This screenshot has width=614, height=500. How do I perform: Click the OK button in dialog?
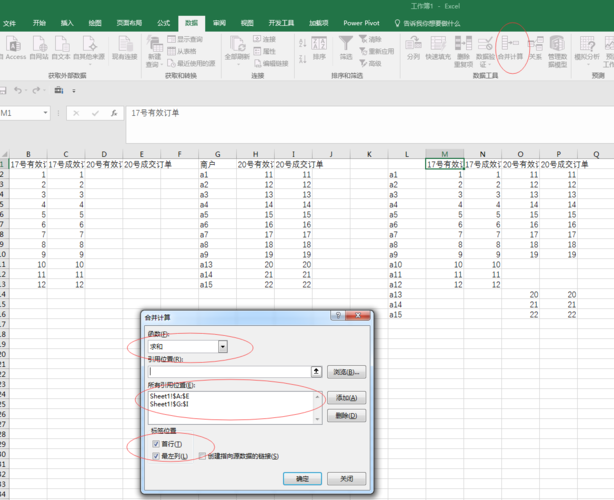pos(302,479)
